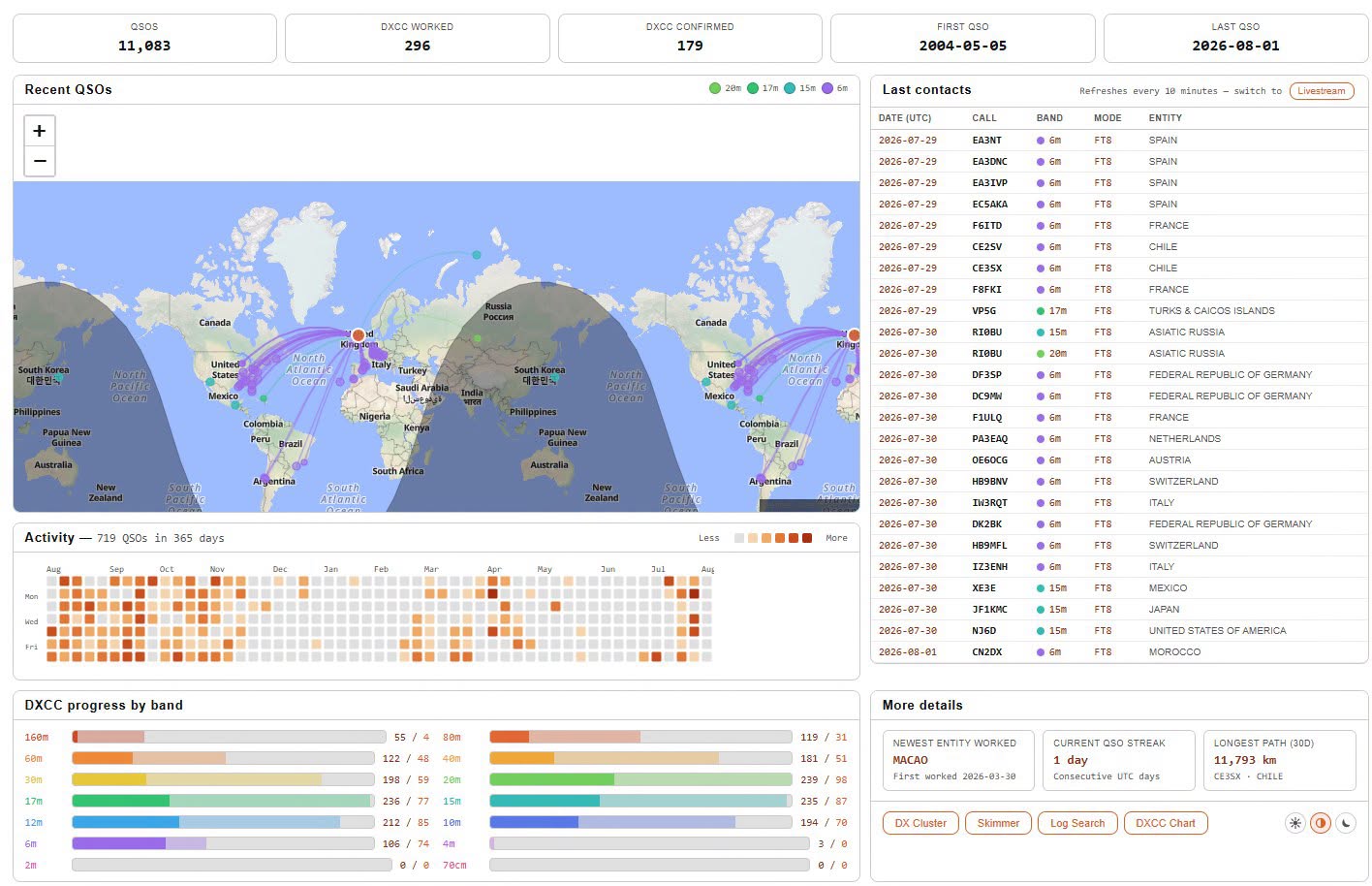1372x886 pixels.
Task: Select the auto contrast theme icon
Action: pyautogui.click(x=1320, y=823)
